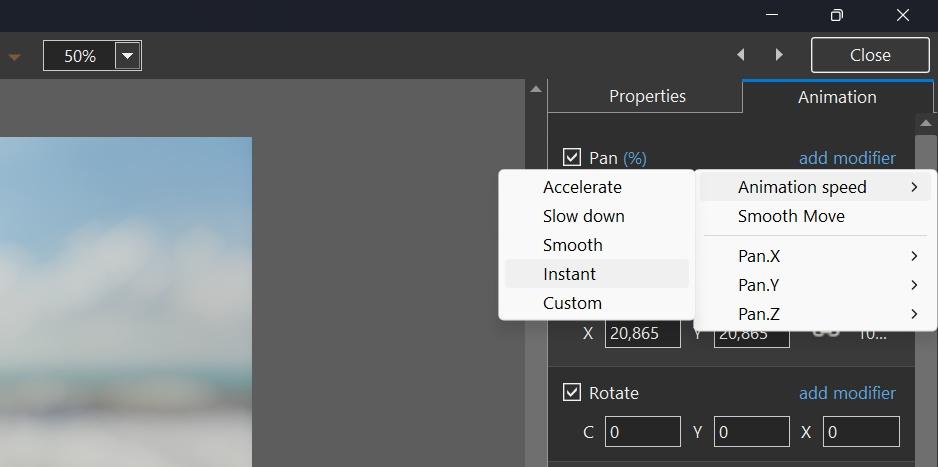Open the 50% zoom dropdown
Viewport: 938px width, 467px height.
point(127,57)
